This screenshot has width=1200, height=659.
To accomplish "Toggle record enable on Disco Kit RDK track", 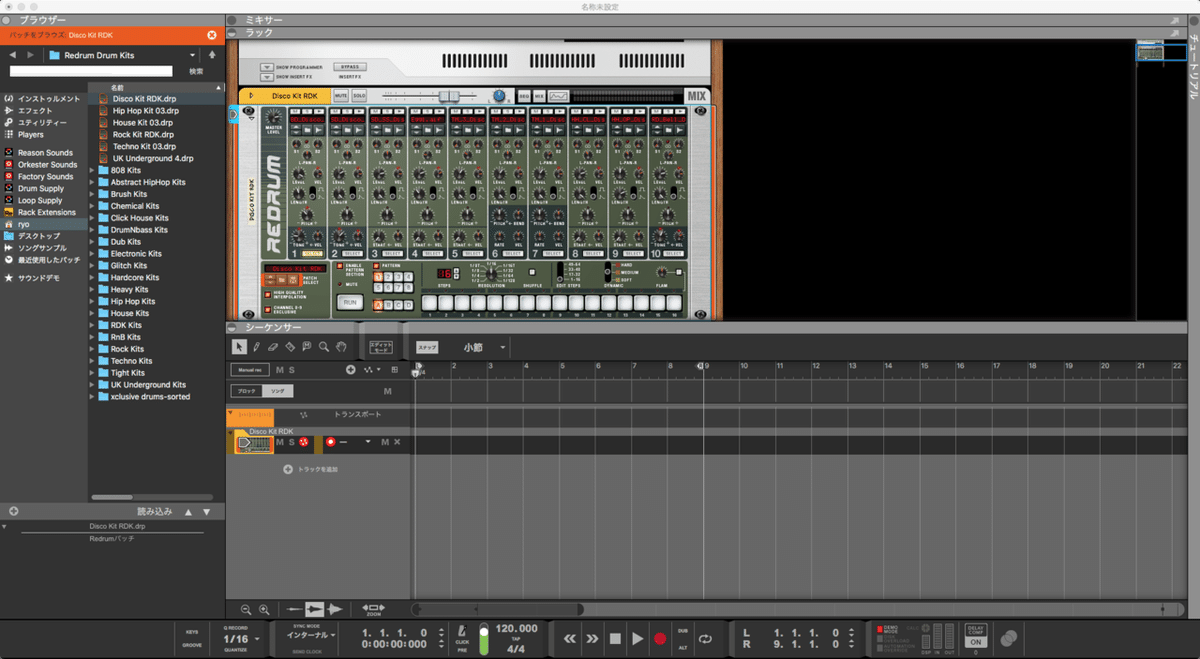I will [330, 442].
